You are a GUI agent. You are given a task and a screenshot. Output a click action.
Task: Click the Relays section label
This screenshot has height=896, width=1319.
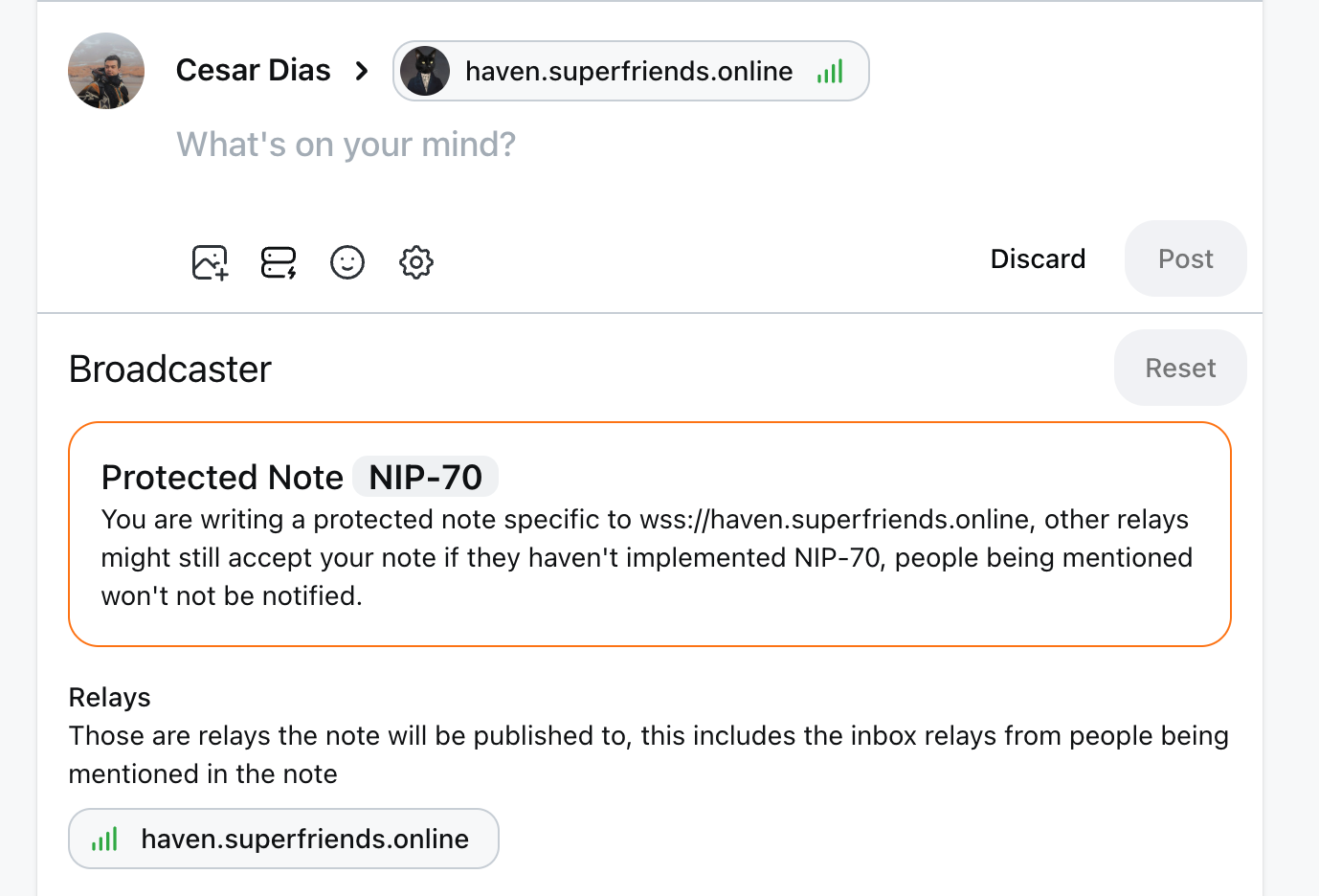(x=110, y=697)
